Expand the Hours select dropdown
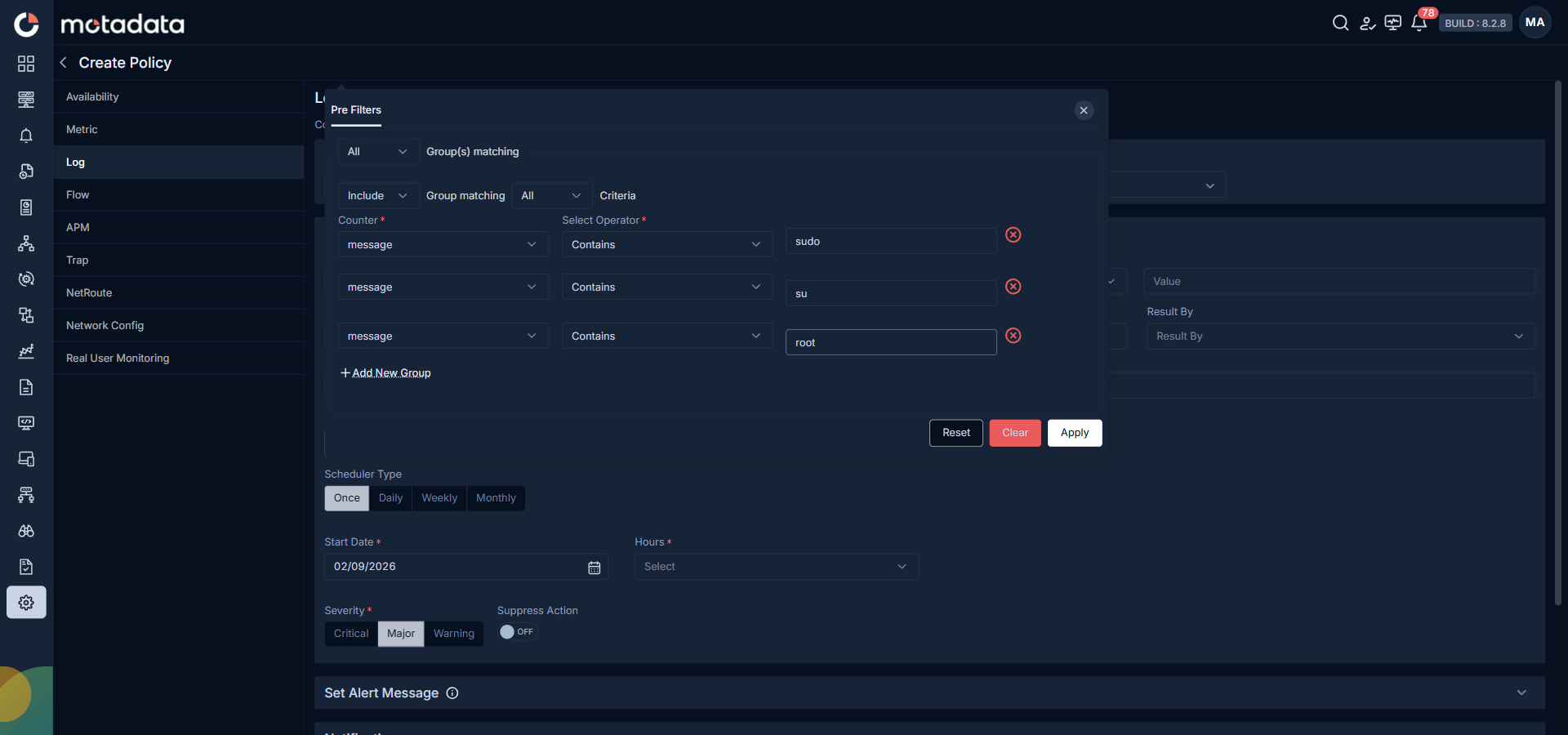The width and height of the screenshot is (1568, 735). [777, 567]
